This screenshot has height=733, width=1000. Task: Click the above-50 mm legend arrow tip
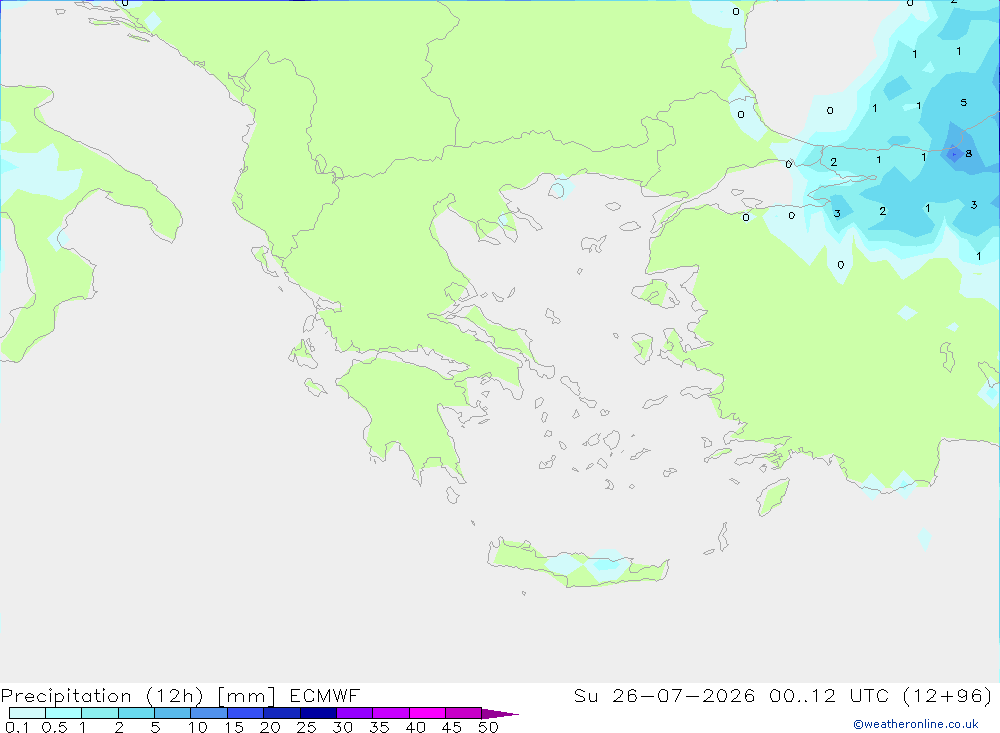[499, 713]
